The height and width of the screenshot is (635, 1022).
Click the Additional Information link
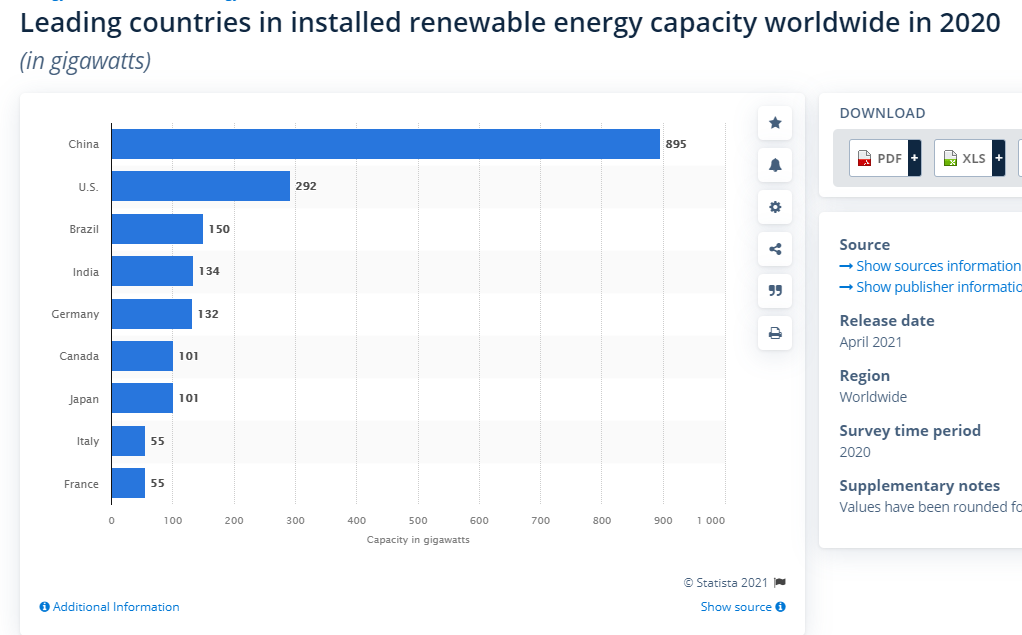116,607
